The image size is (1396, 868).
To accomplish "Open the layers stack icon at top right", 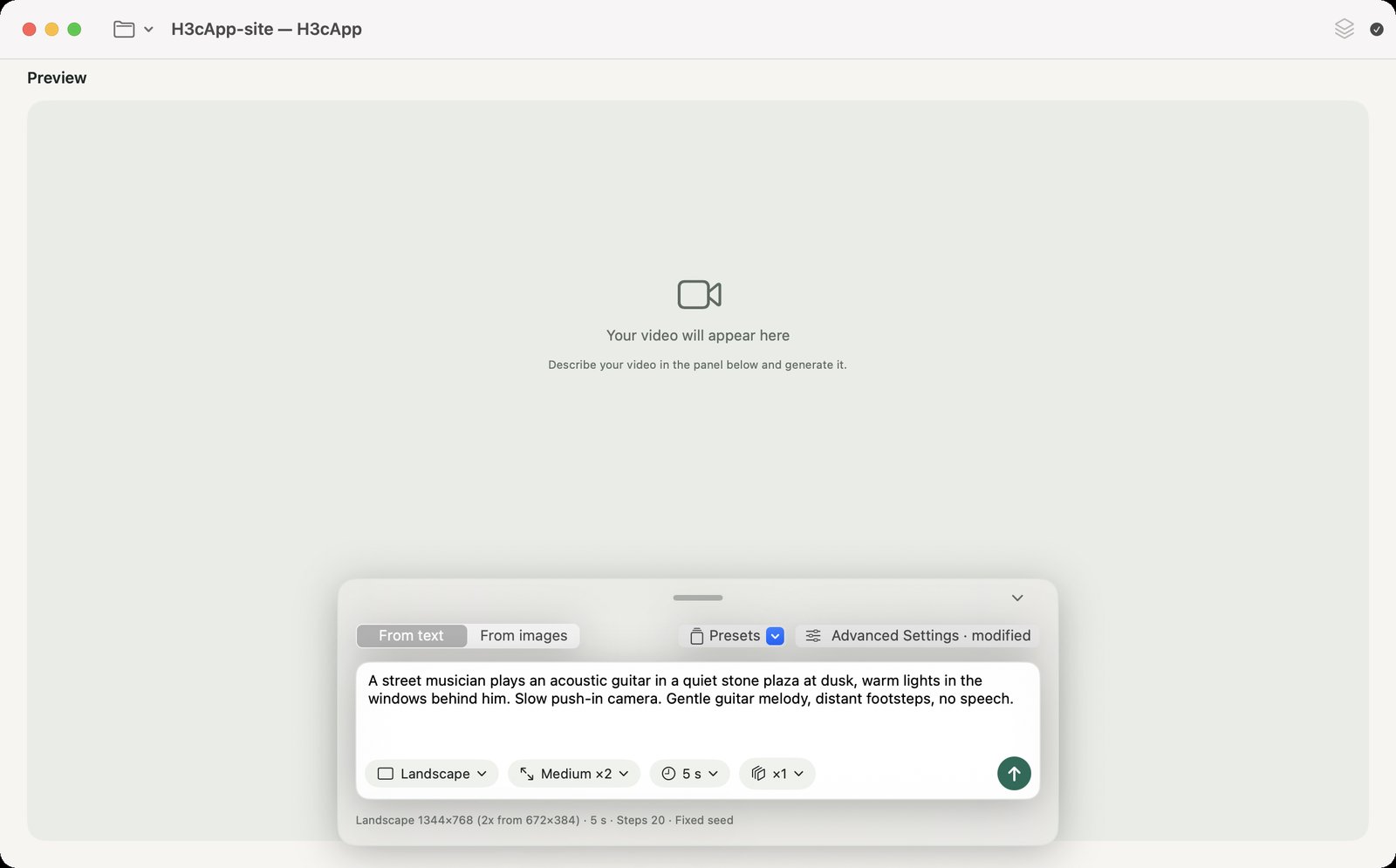I will click(1345, 29).
